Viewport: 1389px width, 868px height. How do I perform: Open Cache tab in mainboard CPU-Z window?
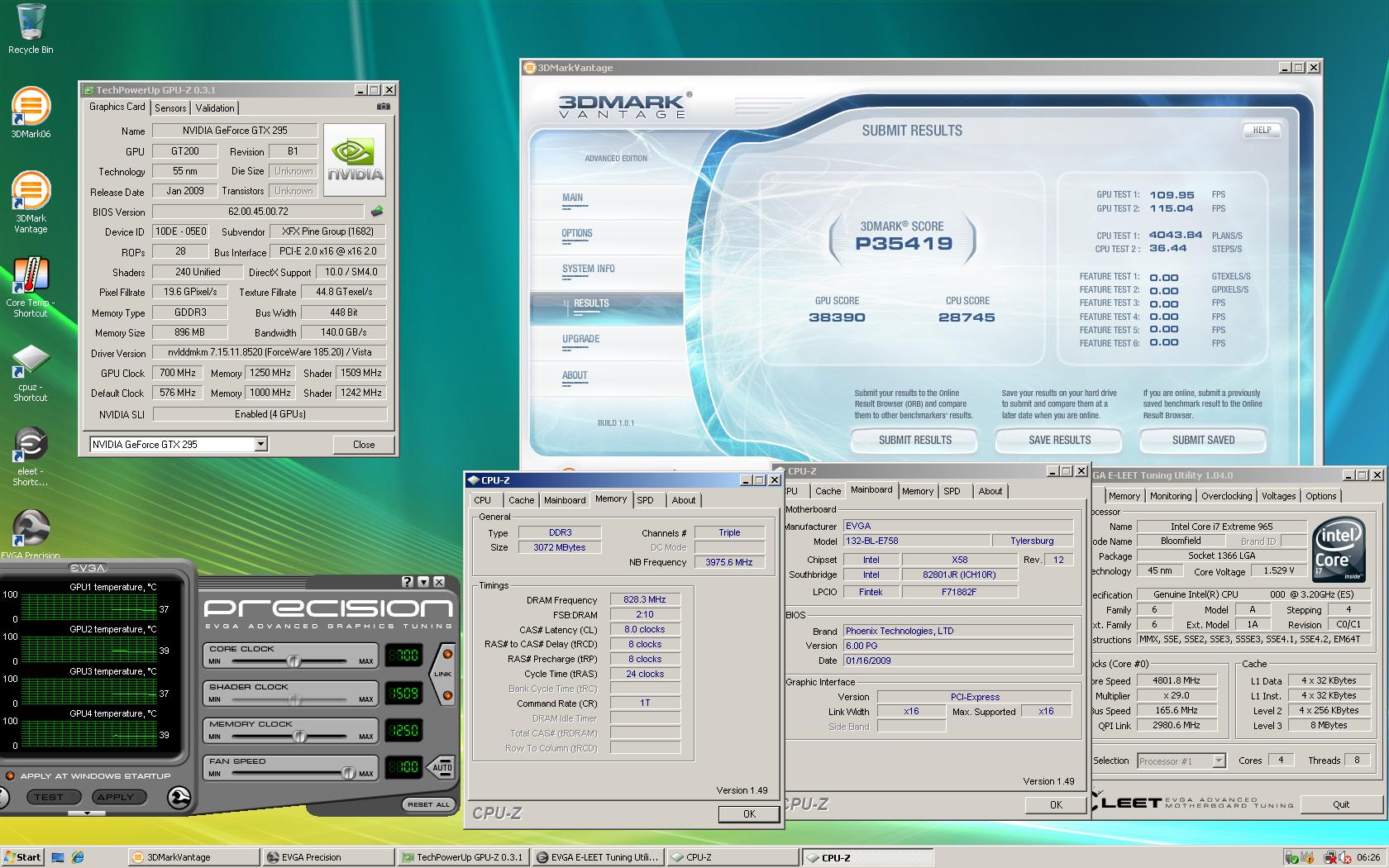click(x=828, y=491)
